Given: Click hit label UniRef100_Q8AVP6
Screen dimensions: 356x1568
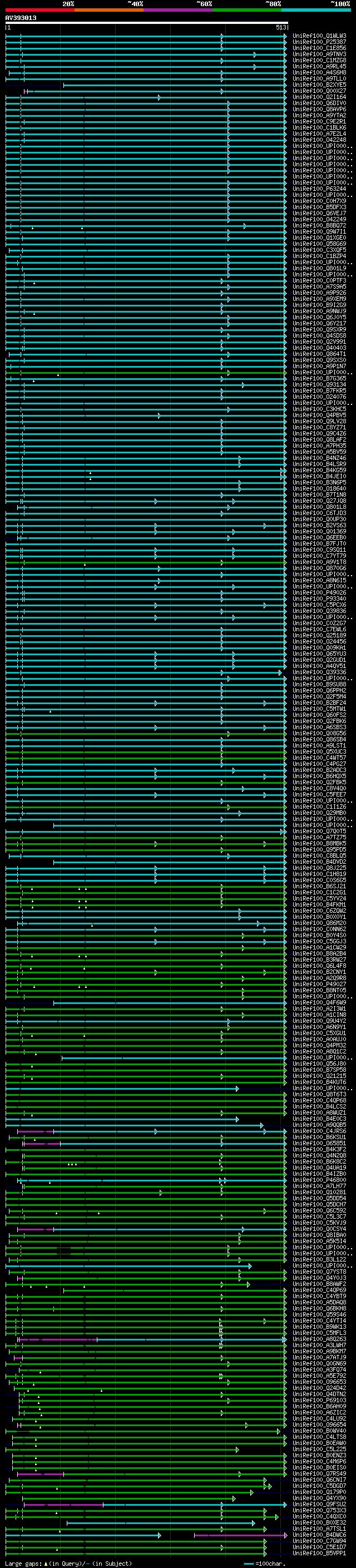Looking at the screenshot, I should (319, 109).
